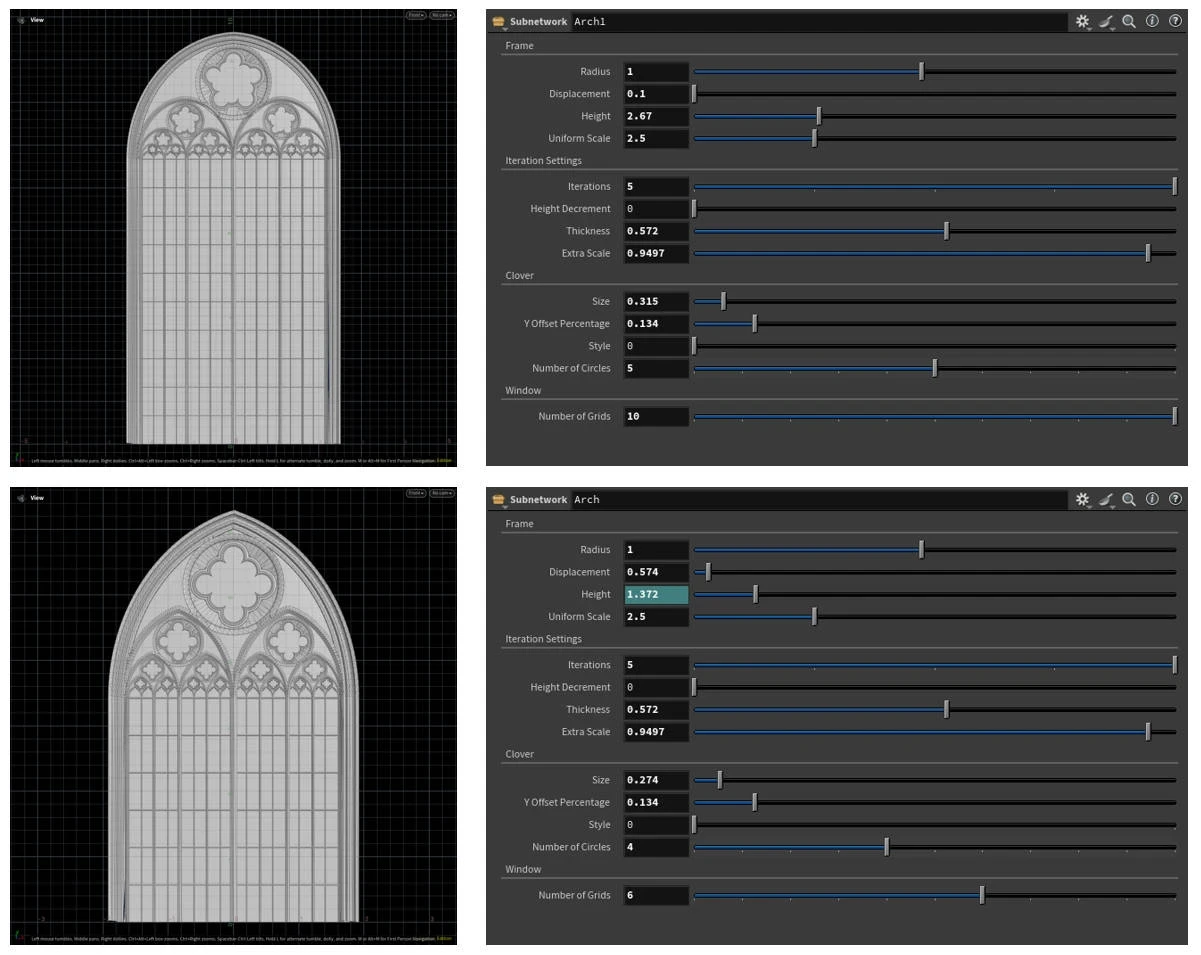Click the gear icon in the Arch1 parameter pane
1201x955 pixels.
1081,21
